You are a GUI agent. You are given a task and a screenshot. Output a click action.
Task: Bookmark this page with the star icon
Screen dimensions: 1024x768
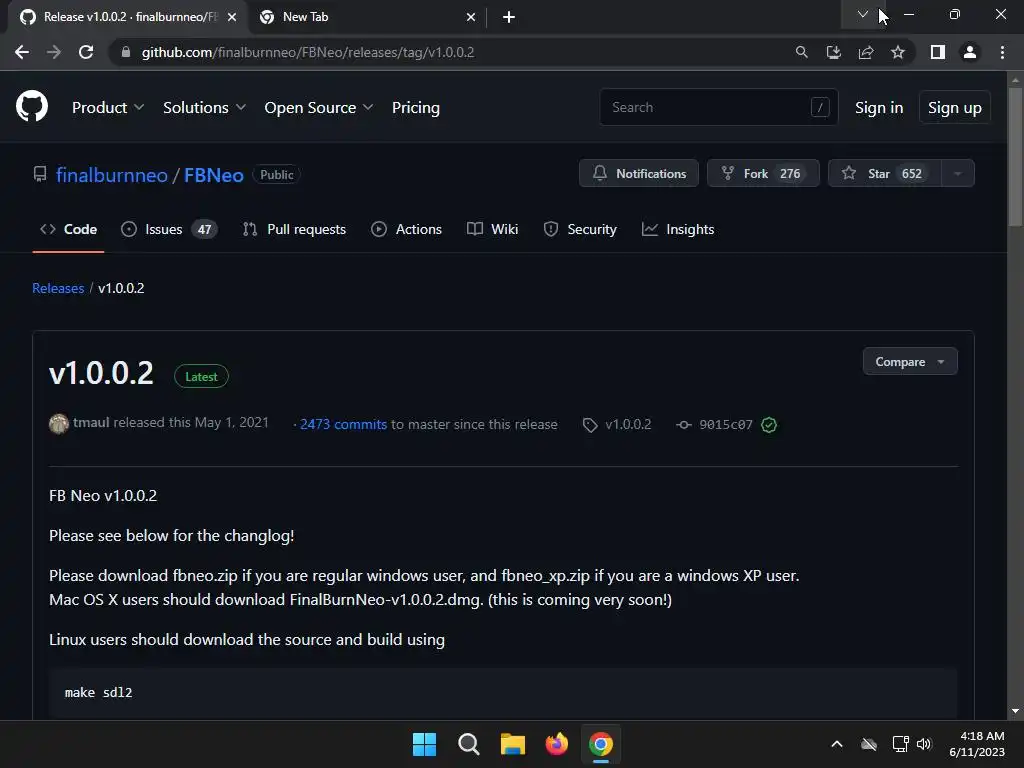898,52
